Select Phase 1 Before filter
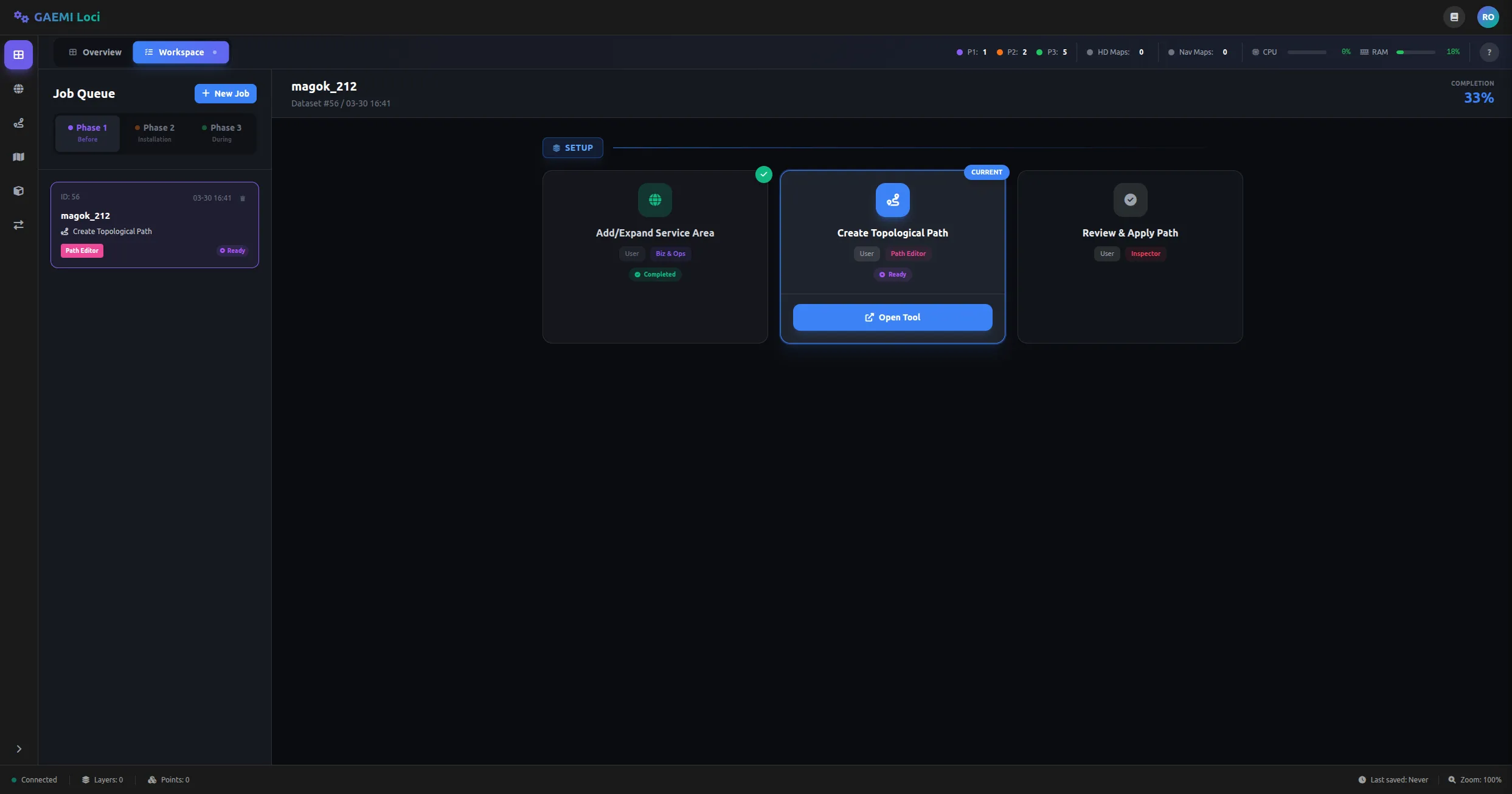Screen dimensions: 1512x794 pyautogui.click(x=88, y=133)
